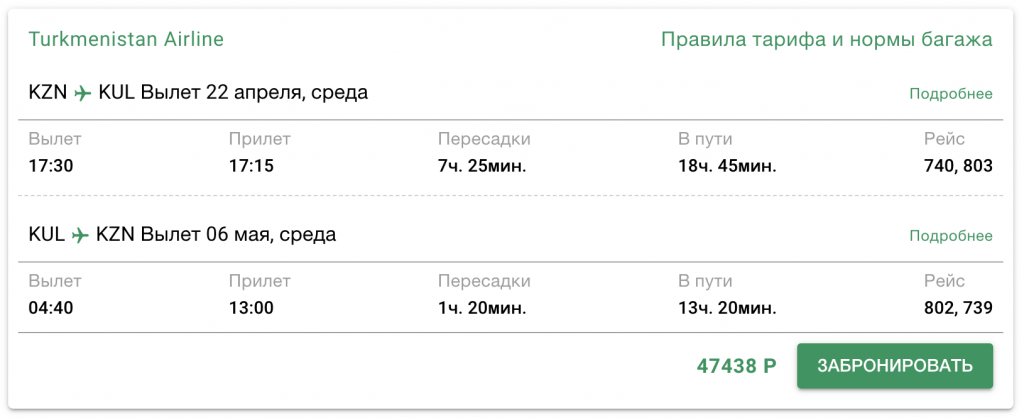The width and height of the screenshot is (1024, 420).
Task: Click the plane icon between KZN and KUL
Action: (x=83, y=94)
